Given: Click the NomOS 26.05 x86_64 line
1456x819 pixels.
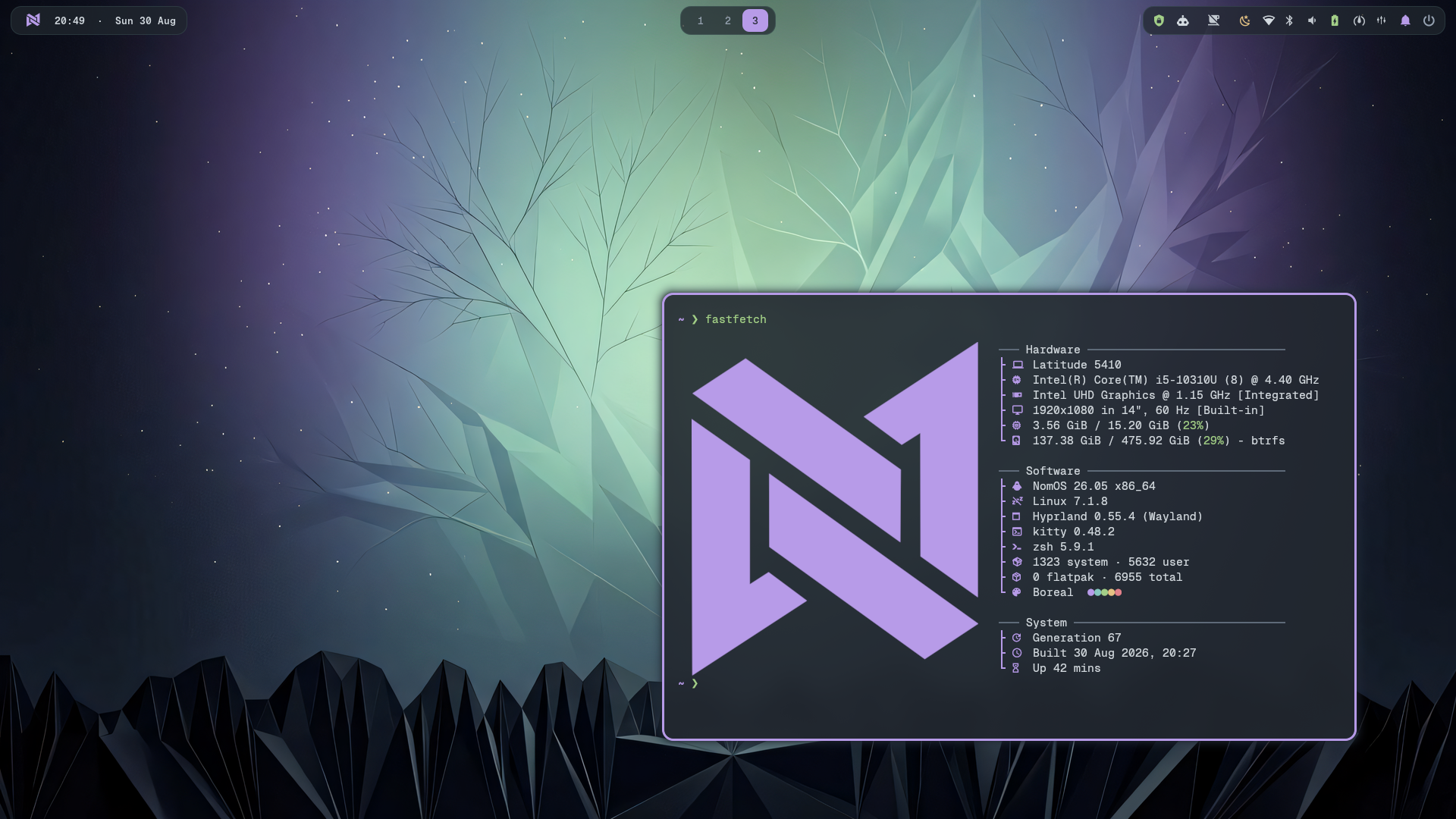Looking at the screenshot, I should tap(1094, 486).
